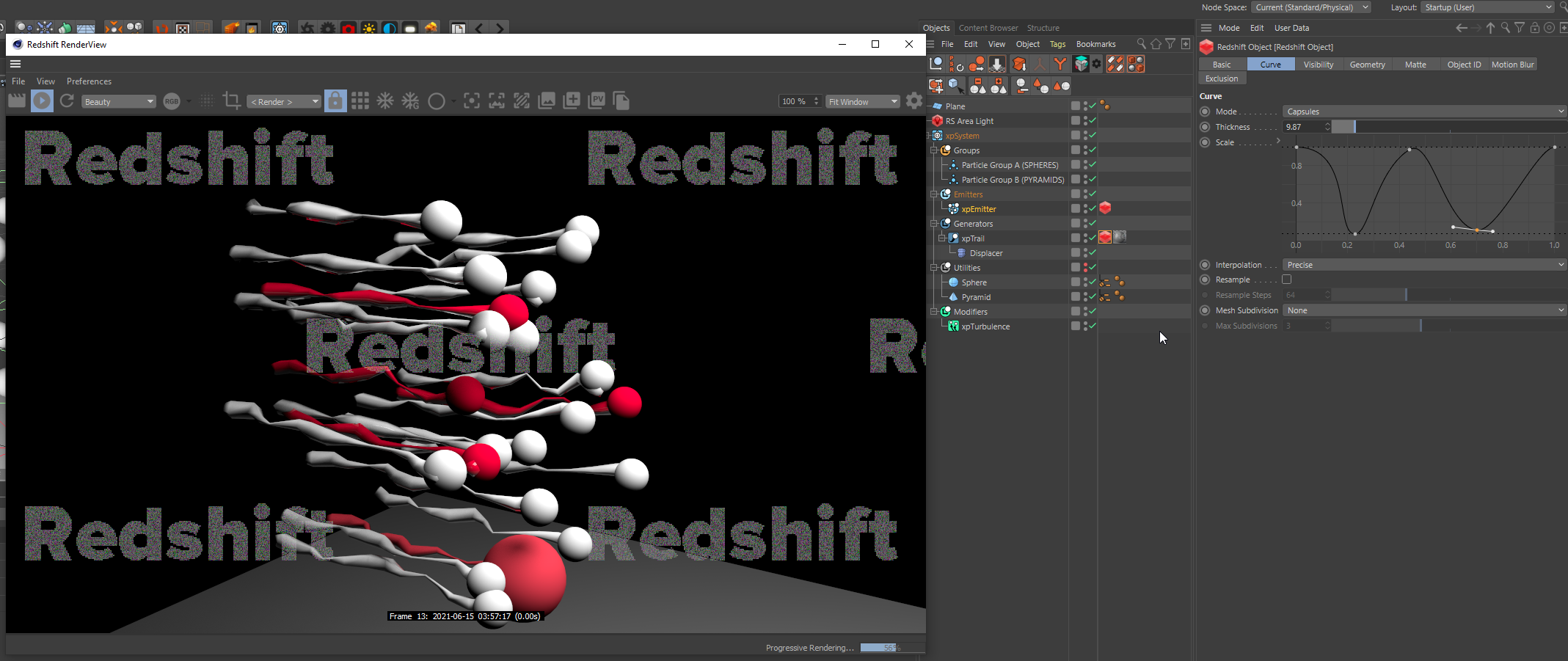Switch to the Structure tab
1568x661 pixels.
[1043, 28]
